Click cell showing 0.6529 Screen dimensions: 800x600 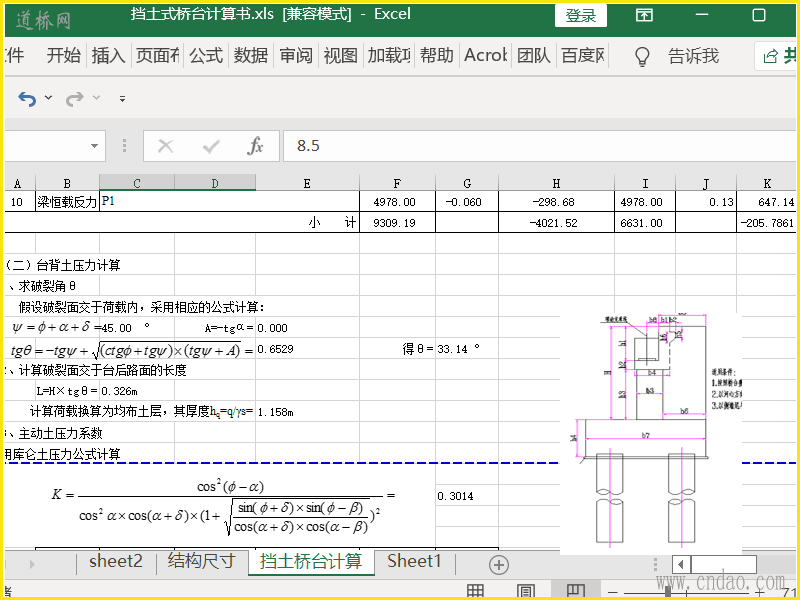pyautogui.click(x=276, y=349)
